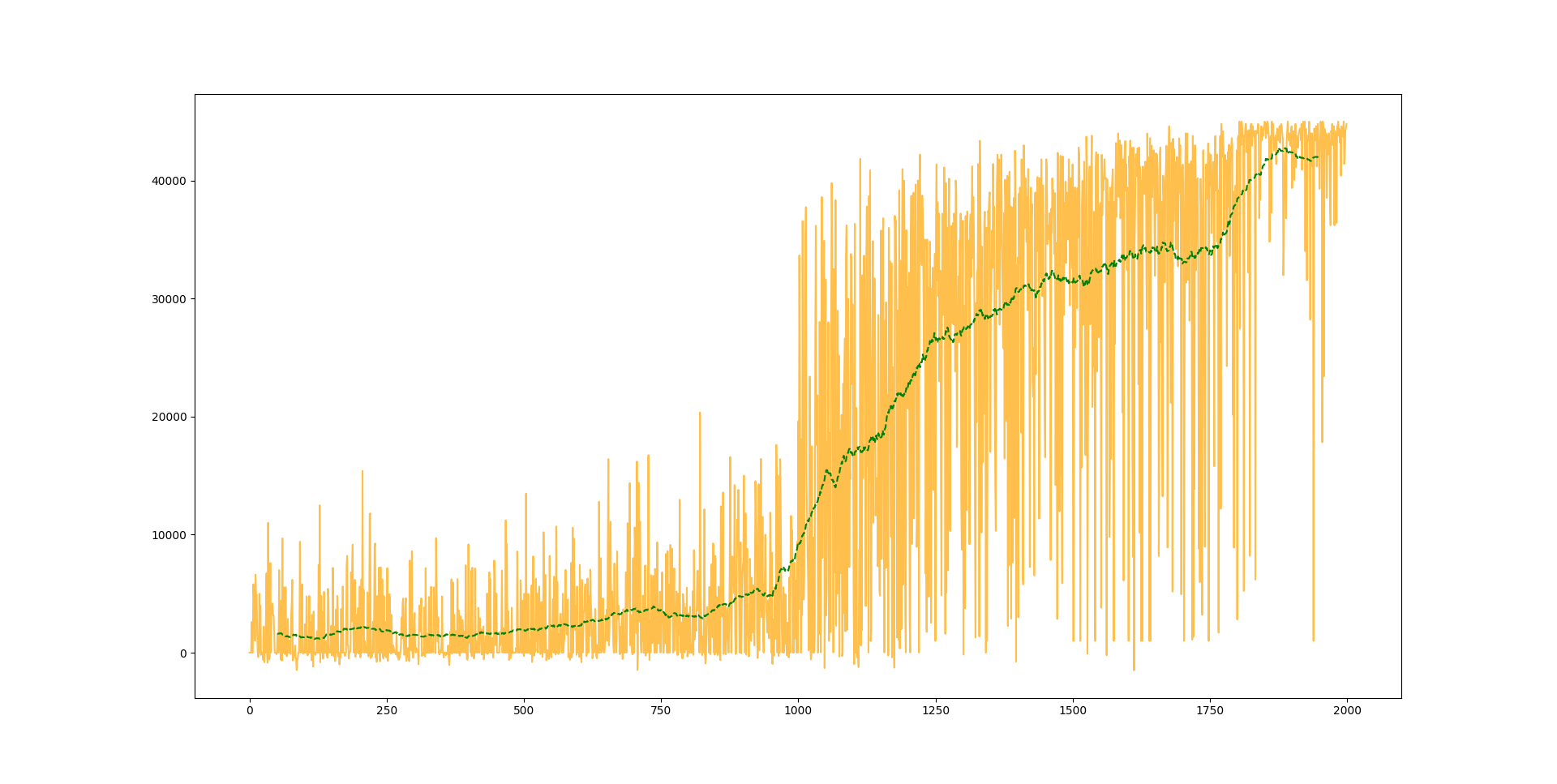Click the y-axis label 30000

click(169, 299)
